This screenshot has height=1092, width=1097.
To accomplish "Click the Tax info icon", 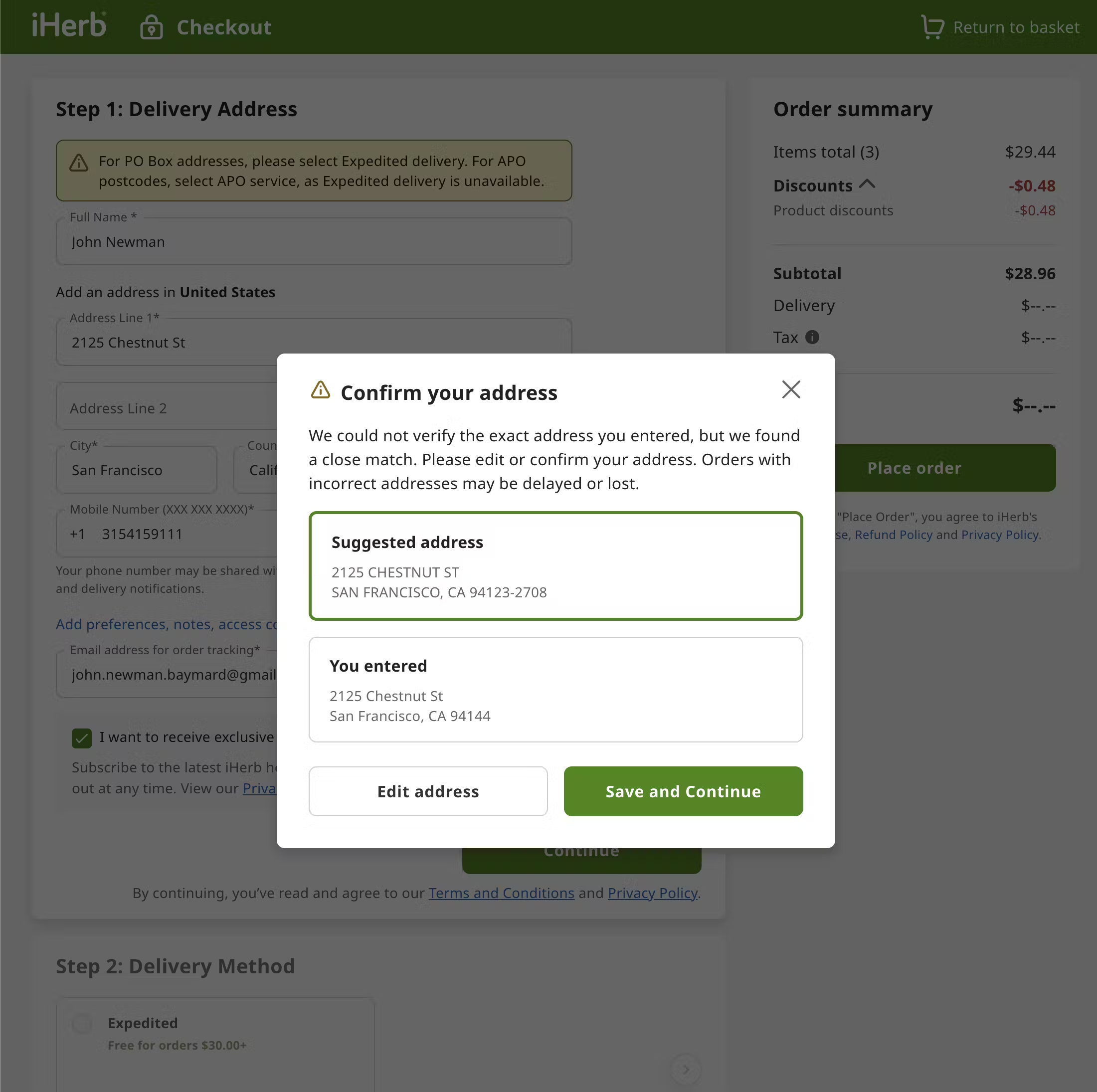I will (x=812, y=337).
